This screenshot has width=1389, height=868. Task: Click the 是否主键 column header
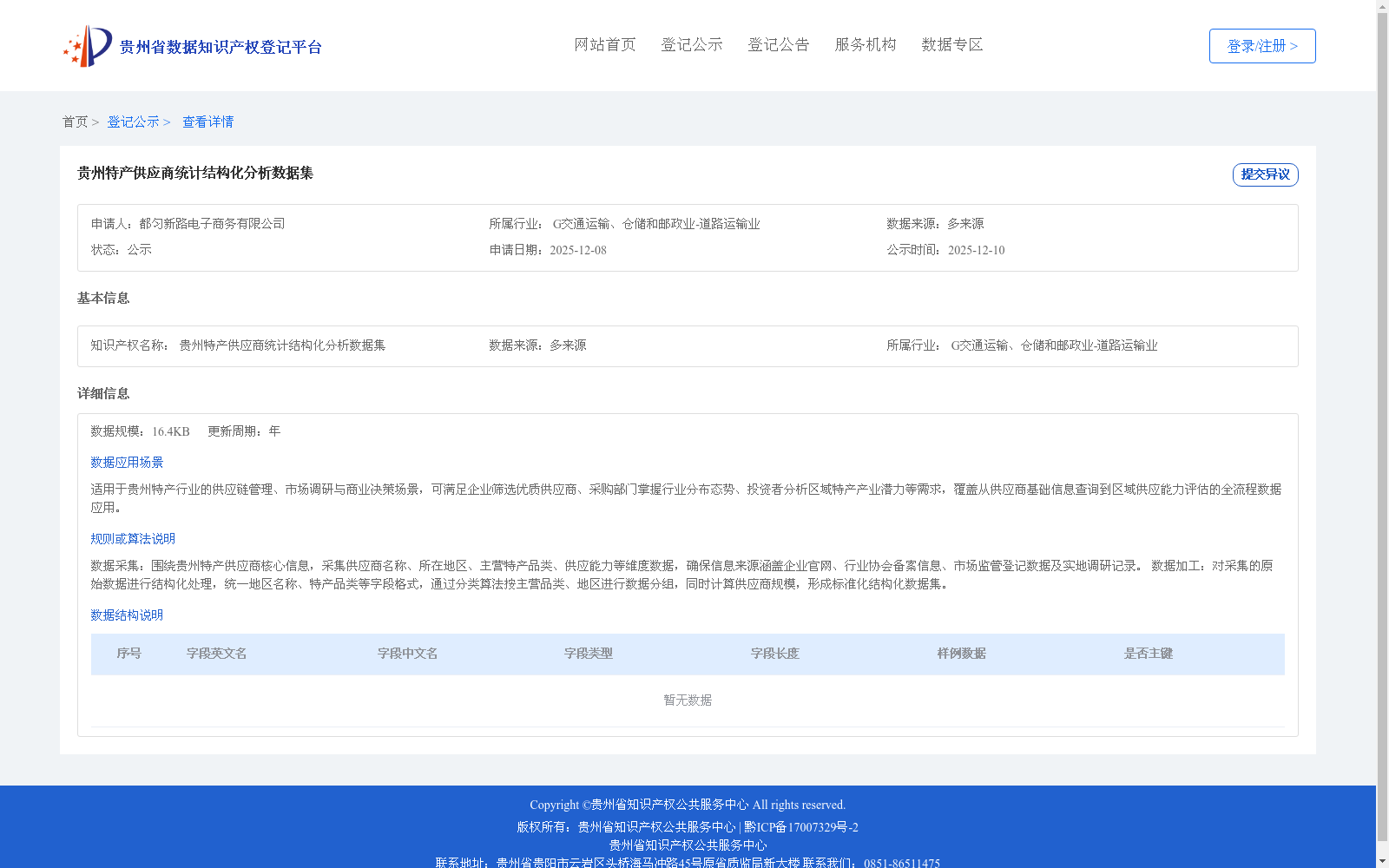point(1149,654)
